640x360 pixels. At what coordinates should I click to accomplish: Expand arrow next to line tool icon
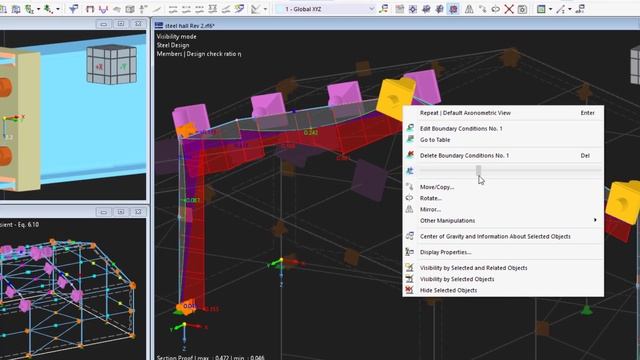pos(570,9)
